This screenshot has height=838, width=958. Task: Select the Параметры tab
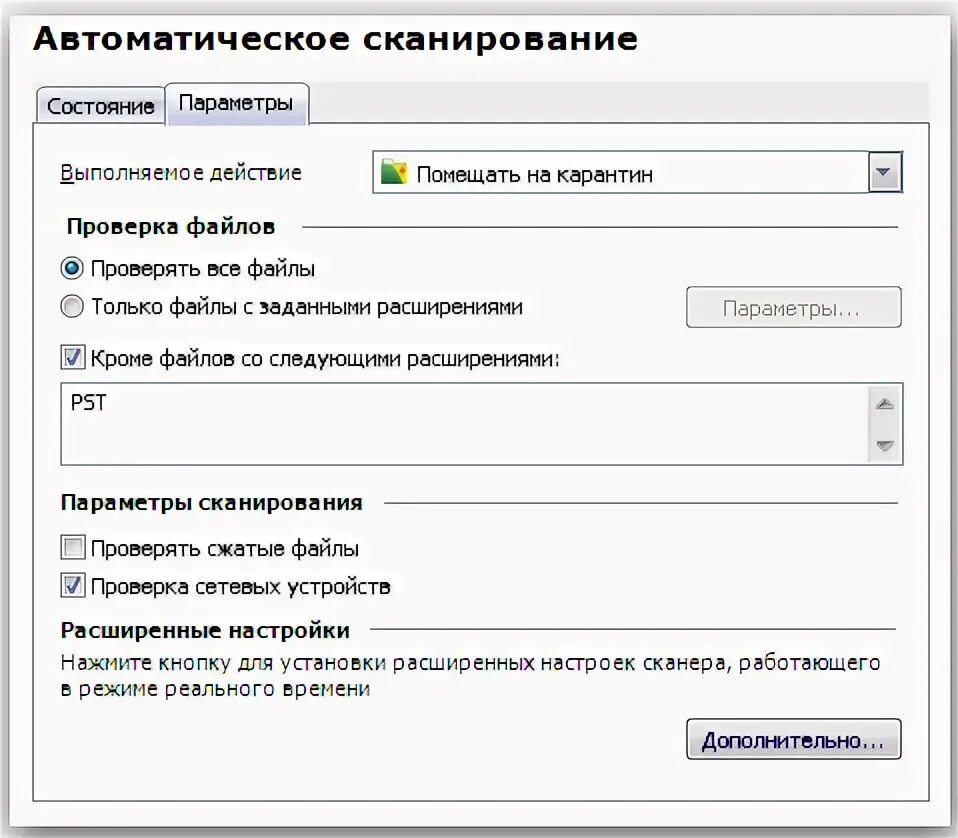tap(236, 104)
